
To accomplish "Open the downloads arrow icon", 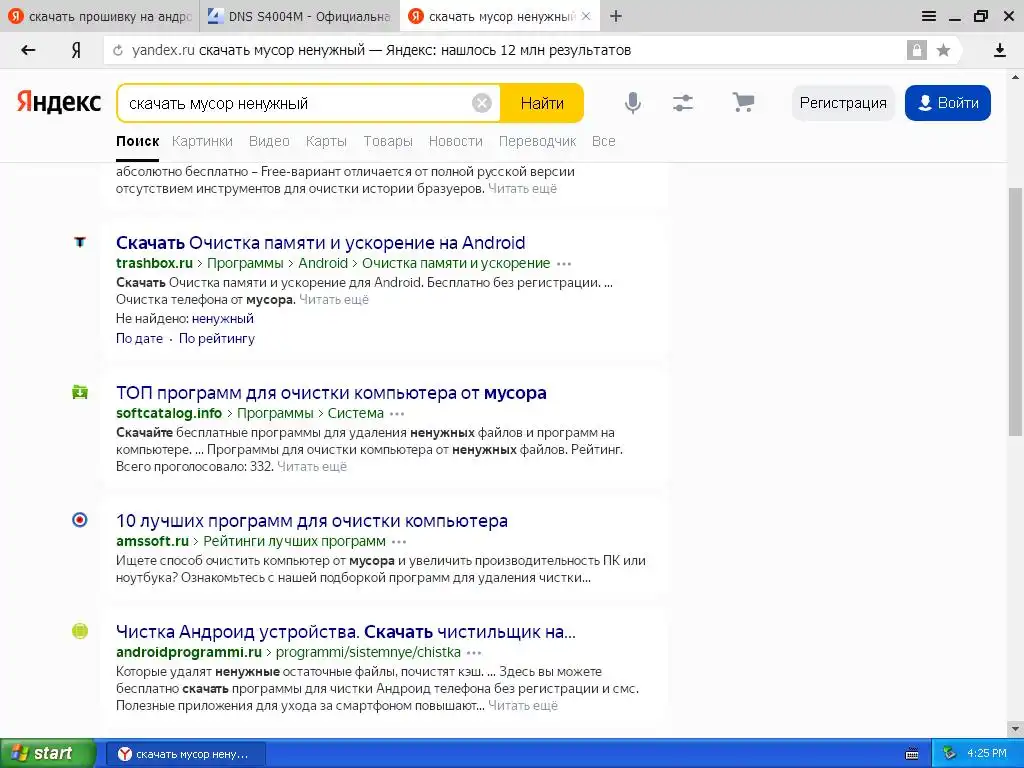I will point(999,50).
